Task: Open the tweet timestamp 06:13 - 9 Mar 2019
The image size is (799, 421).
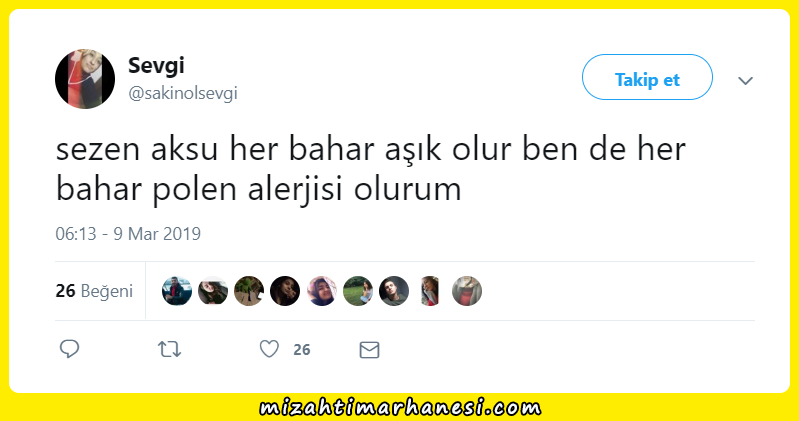Action: [x=128, y=234]
